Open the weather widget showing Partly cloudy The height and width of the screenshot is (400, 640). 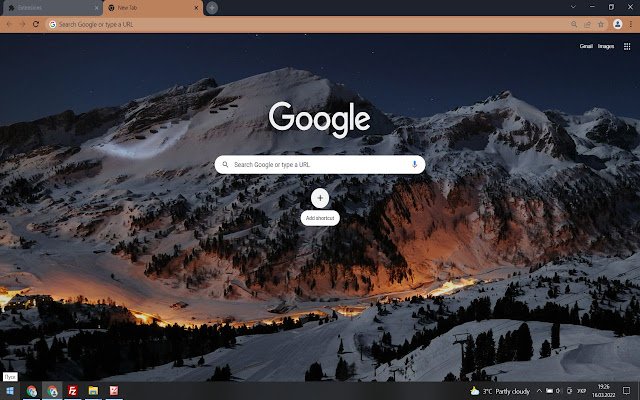pos(500,391)
